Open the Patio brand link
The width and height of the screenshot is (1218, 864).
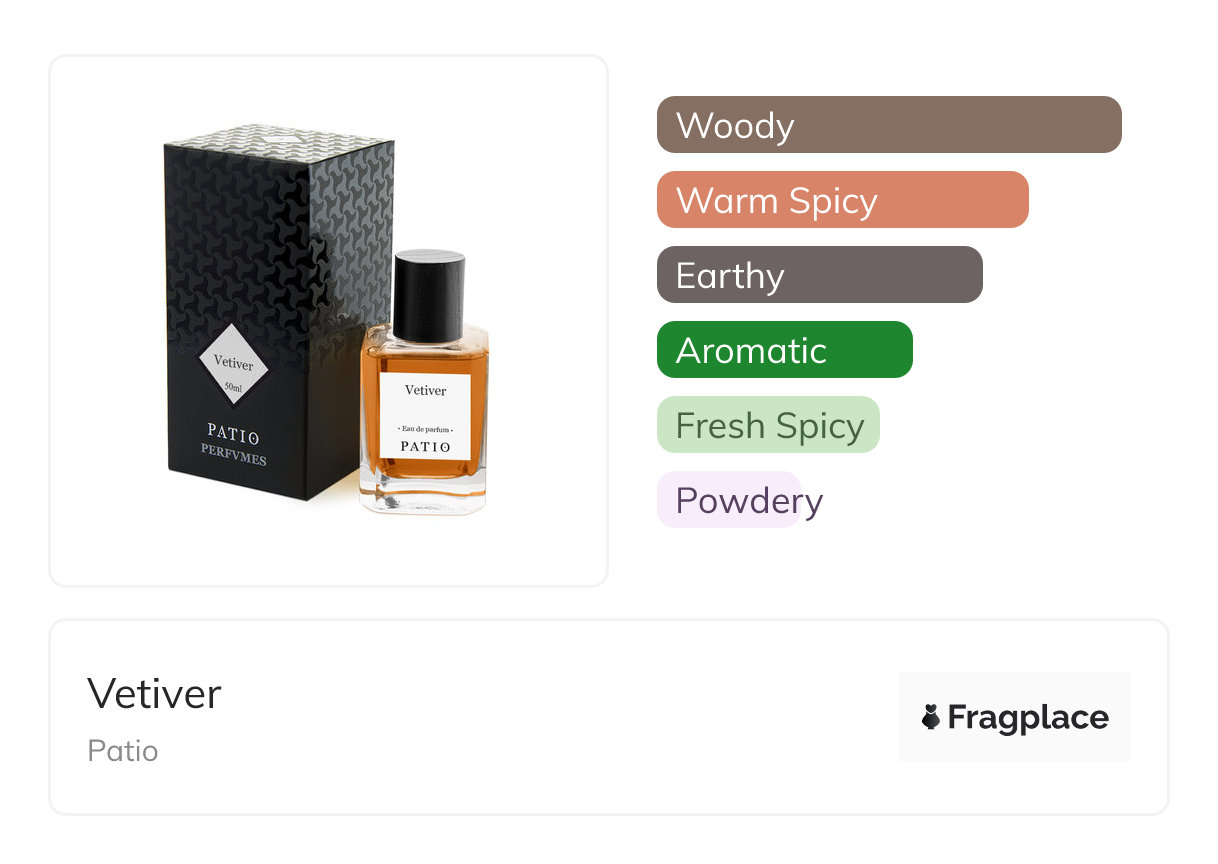[123, 751]
